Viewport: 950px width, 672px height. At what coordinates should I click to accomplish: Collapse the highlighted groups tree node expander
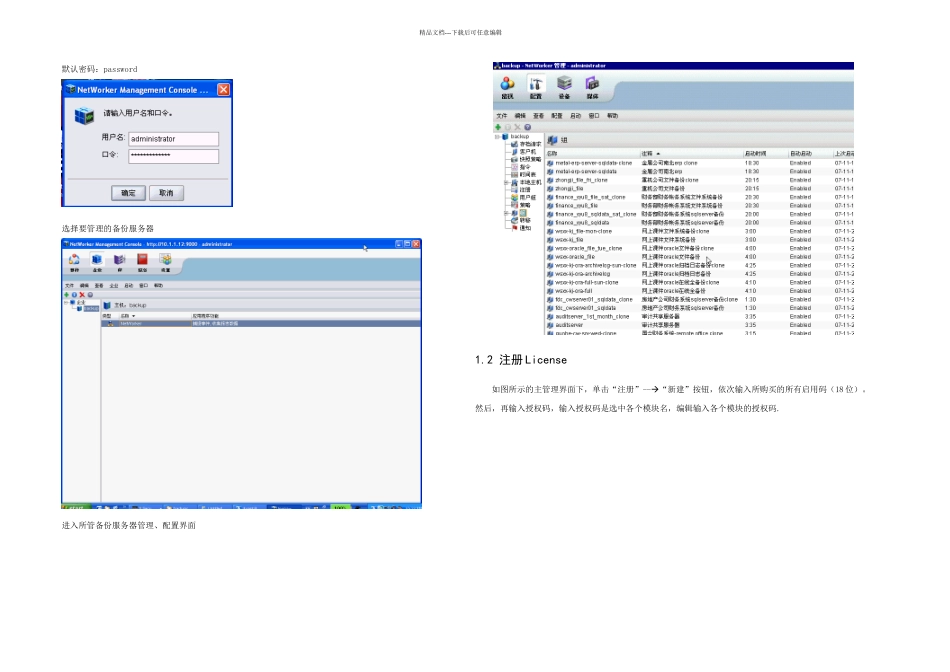(507, 213)
